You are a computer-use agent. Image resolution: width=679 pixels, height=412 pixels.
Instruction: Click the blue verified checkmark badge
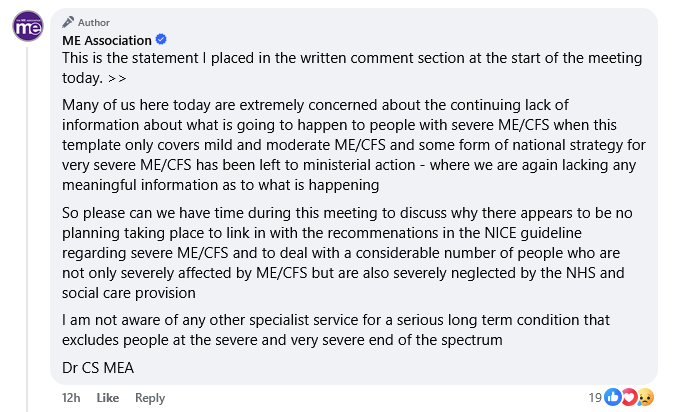point(162,40)
